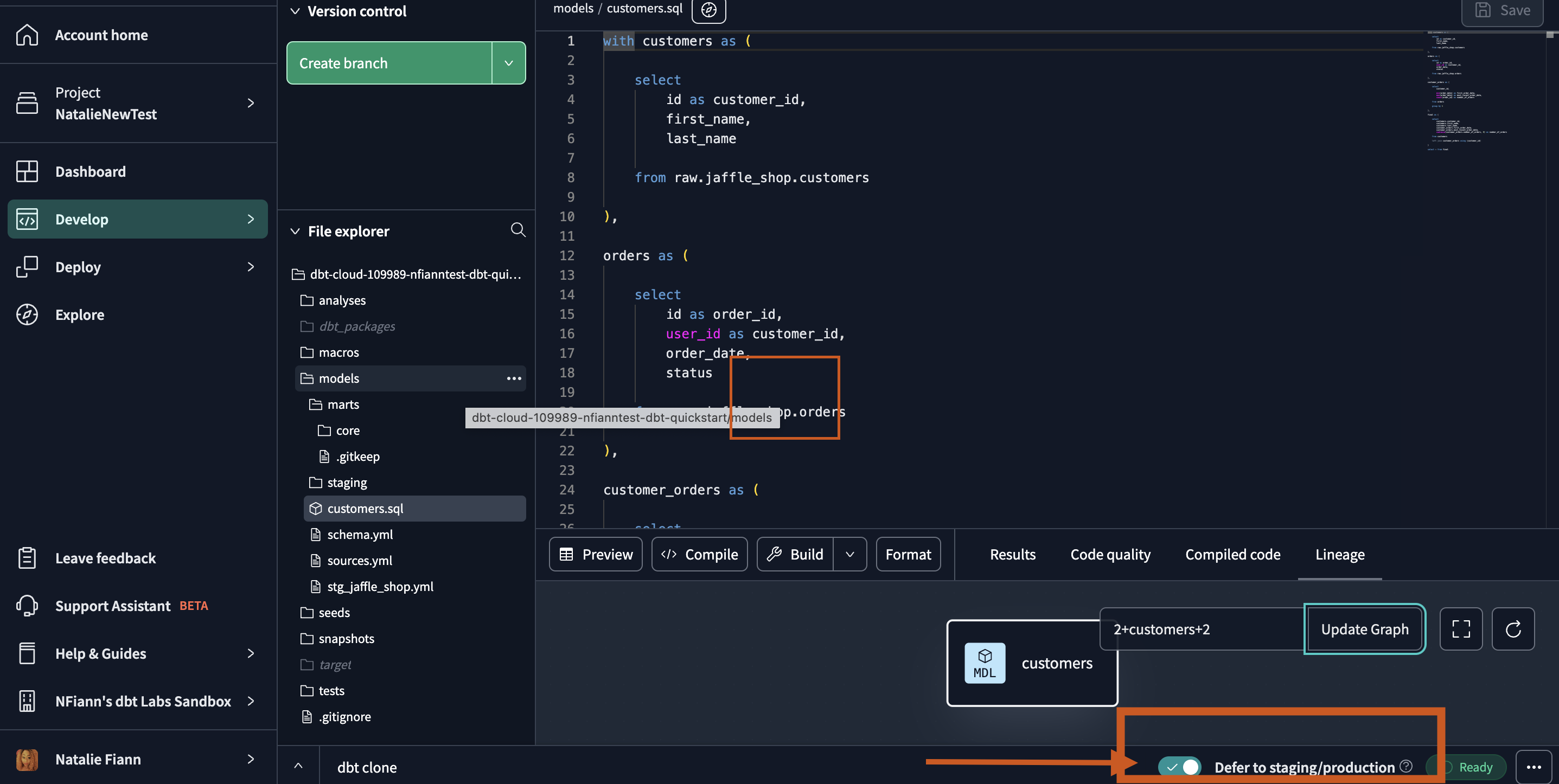The image size is (1559, 784).
Task: Save the customers.sql file
Action: [x=1502, y=10]
